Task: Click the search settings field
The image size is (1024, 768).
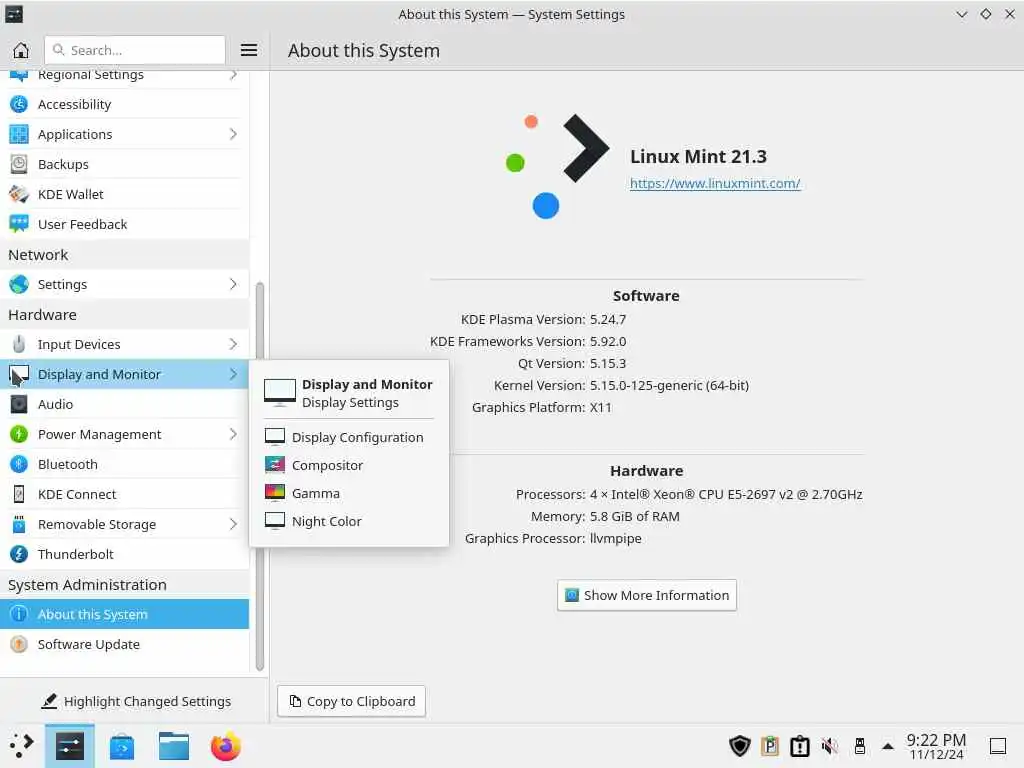Action: coord(135,50)
